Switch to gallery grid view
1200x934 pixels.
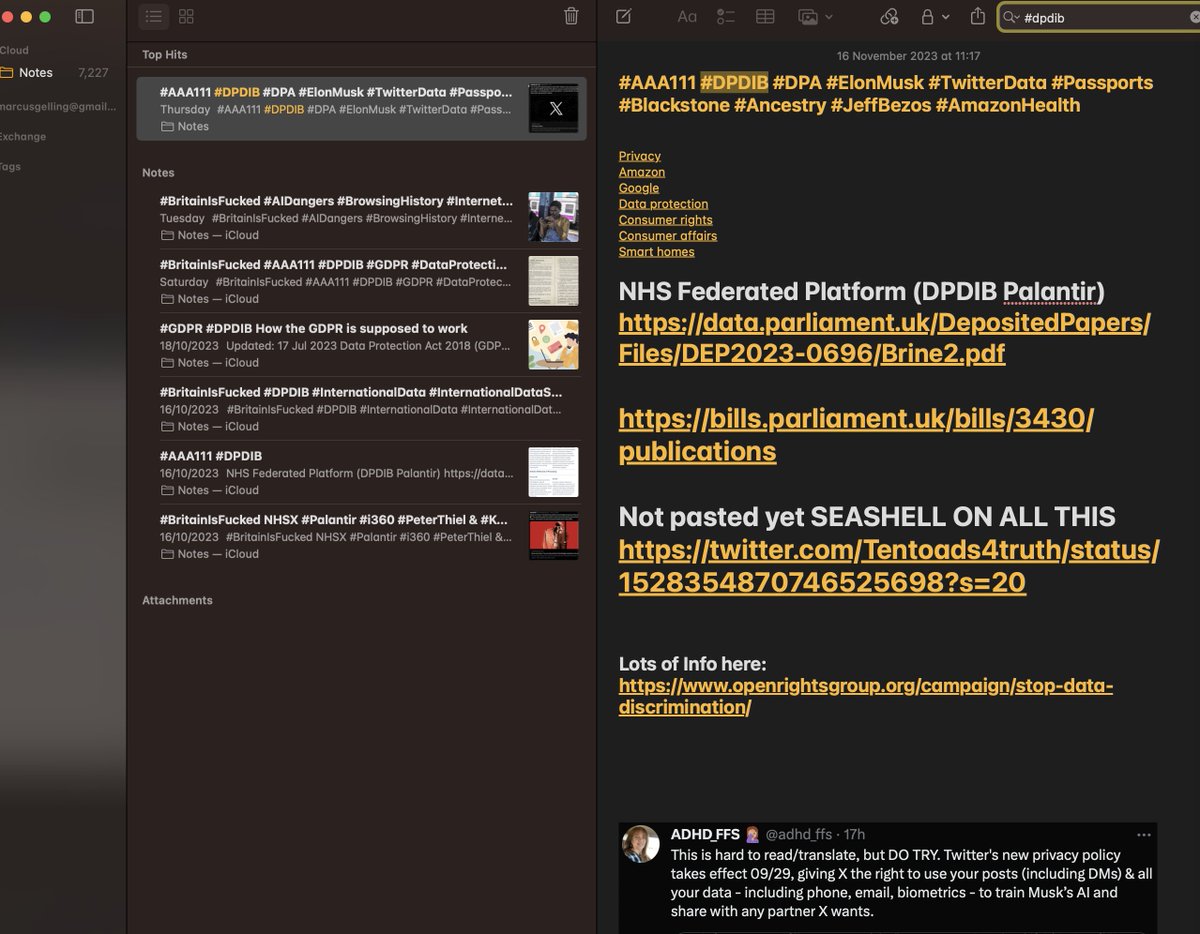click(186, 16)
